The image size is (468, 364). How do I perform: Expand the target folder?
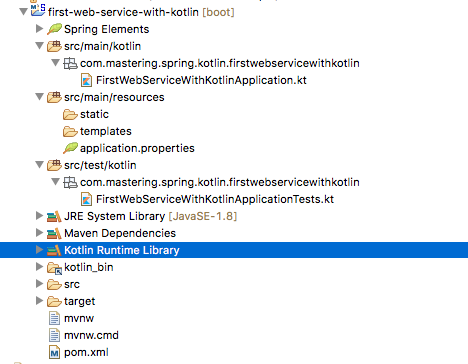(x=39, y=300)
